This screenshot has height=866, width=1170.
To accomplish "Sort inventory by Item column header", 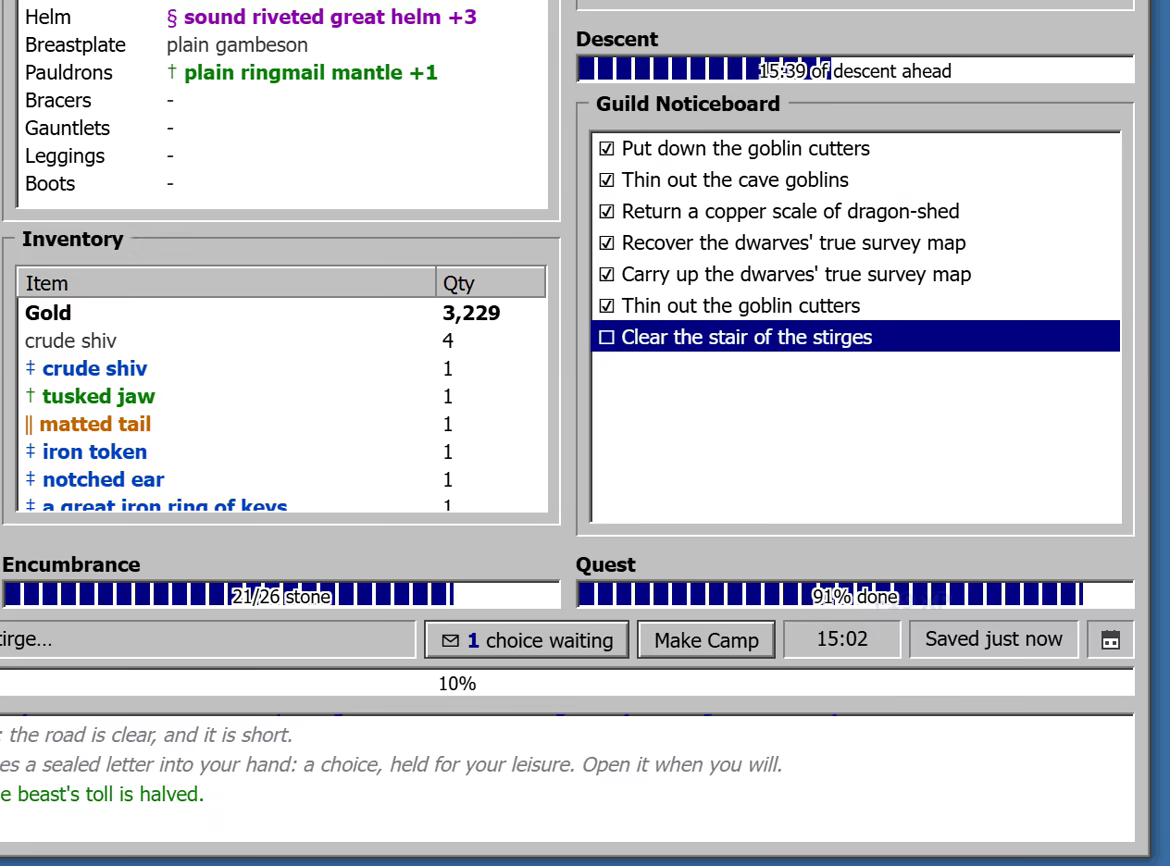I will coord(227,283).
